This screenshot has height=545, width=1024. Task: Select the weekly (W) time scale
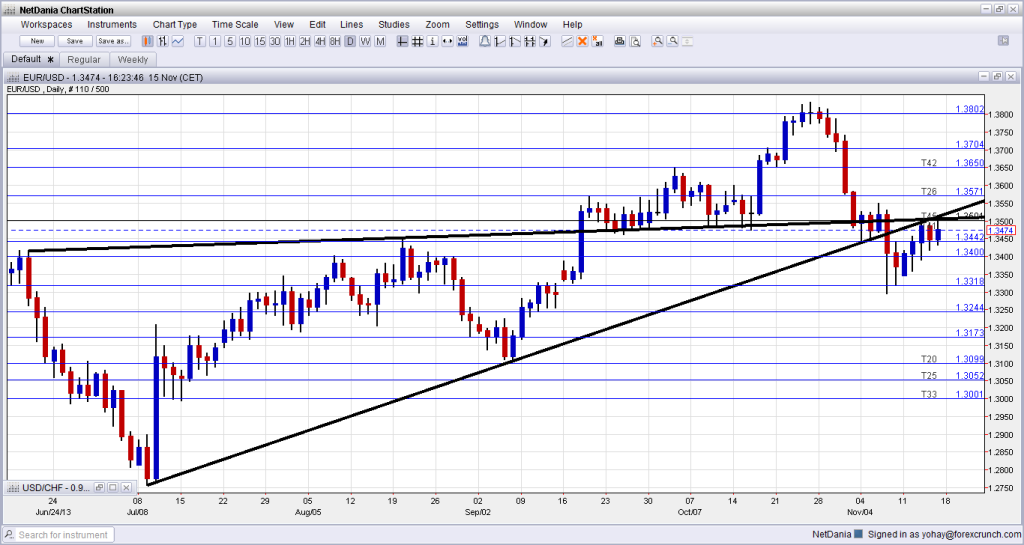pyautogui.click(x=365, y=41)
